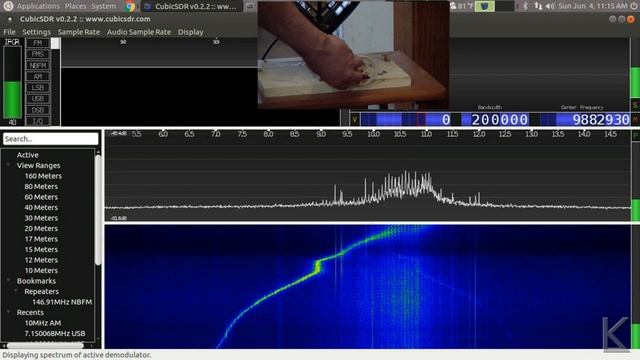Screen dimensions: 640x360
Task: Collapse the Recents tree node
Action: pyautogui.click(x=8, y=312)
